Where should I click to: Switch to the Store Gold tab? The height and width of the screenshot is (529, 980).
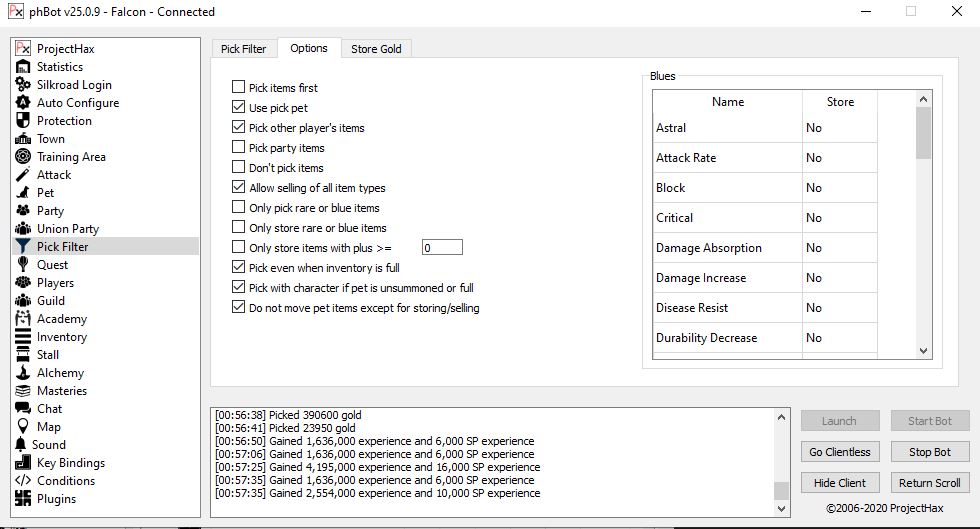pos(376,49)
